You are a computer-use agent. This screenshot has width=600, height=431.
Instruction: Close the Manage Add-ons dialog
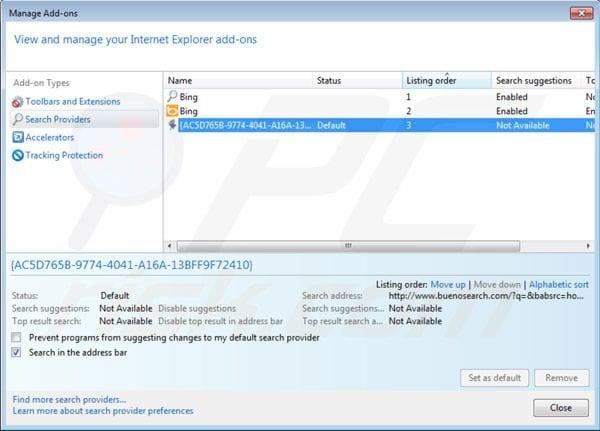pos(561,408)
